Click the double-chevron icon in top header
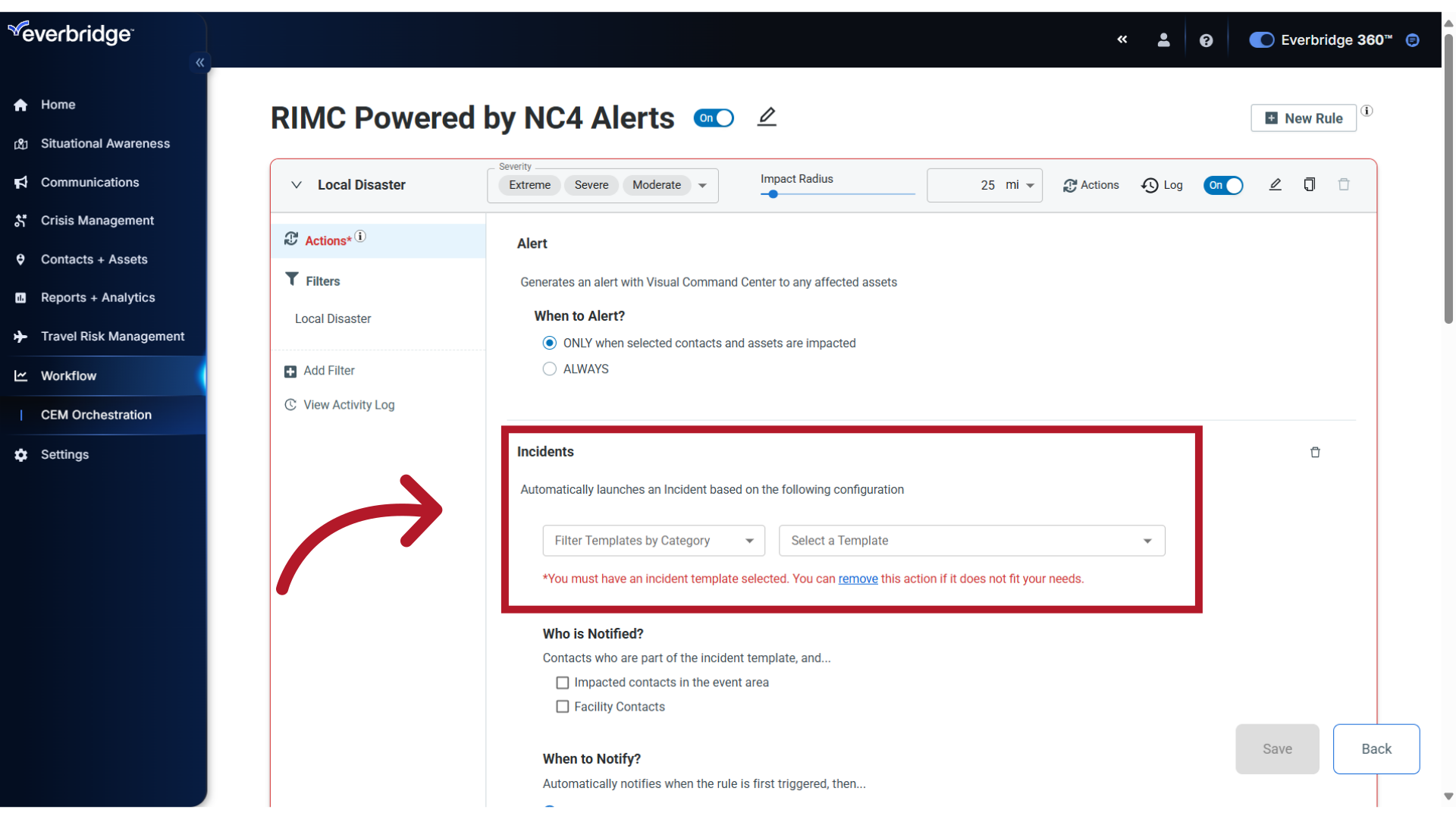Viewport: 1456px width, 819px height. 1122,39
